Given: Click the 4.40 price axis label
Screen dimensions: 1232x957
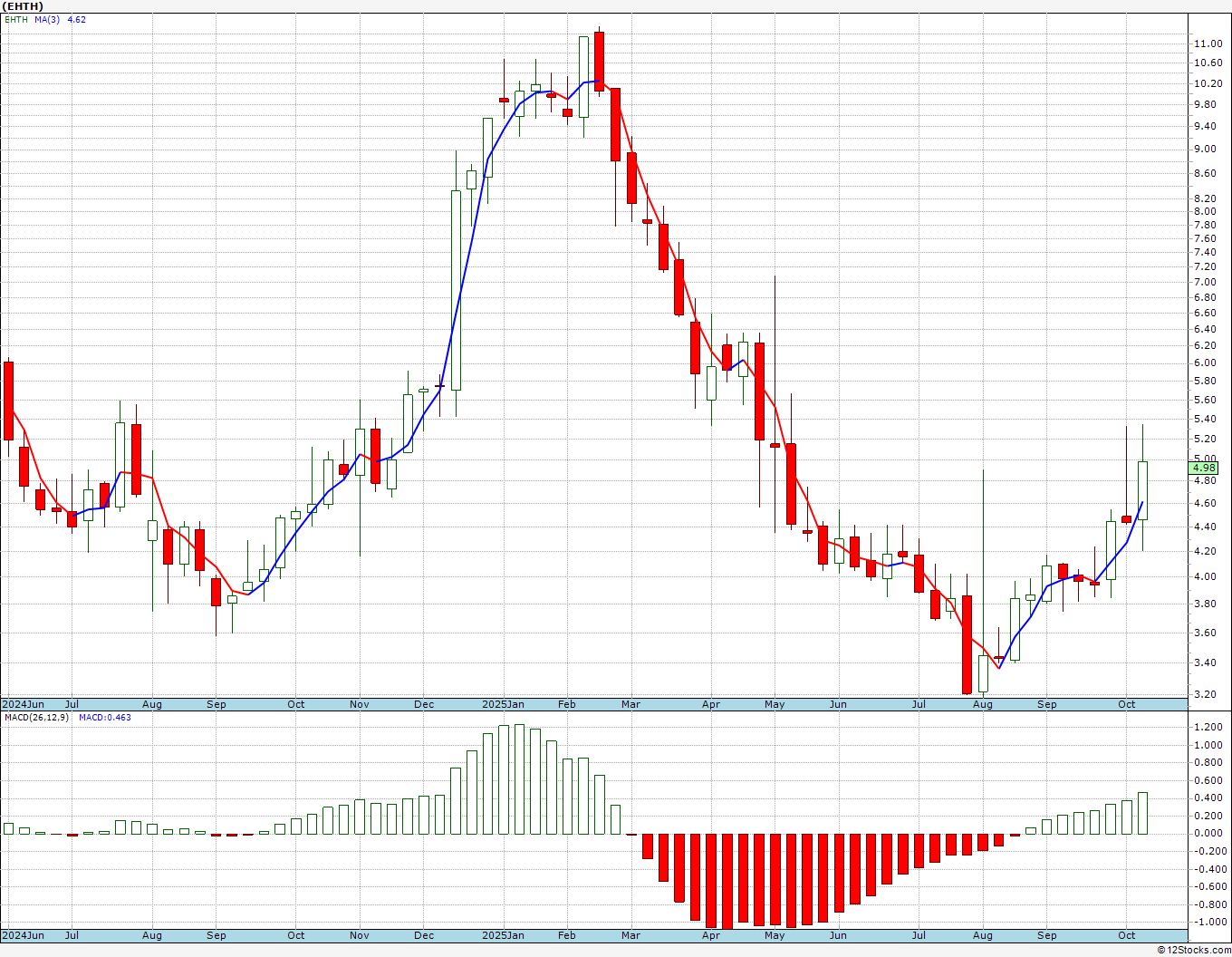Looking at the screenshot, I should [1205, 527].
